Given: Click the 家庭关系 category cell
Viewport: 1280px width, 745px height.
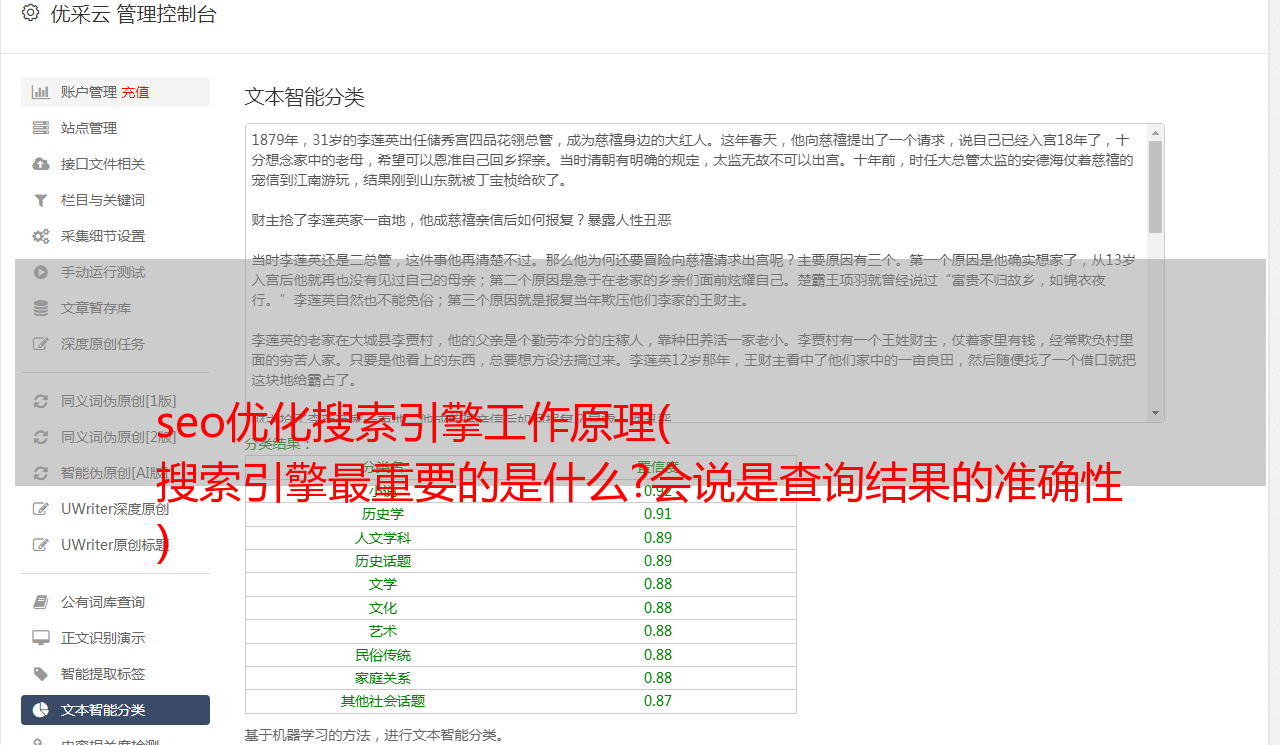Looking at the screenshot, I should tap(383, 678).
